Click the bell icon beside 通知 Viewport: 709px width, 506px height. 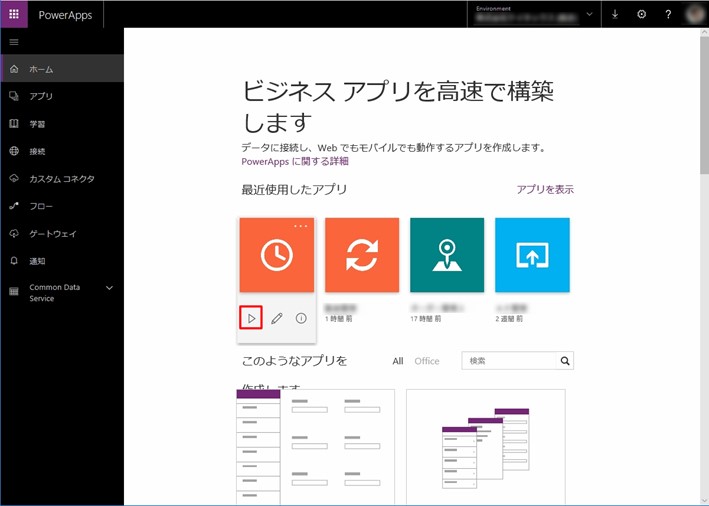pos(14,261)
